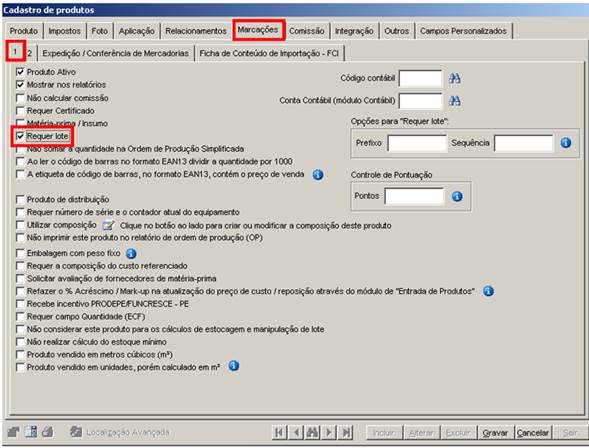Select the Marcações tab

point(258,30)
